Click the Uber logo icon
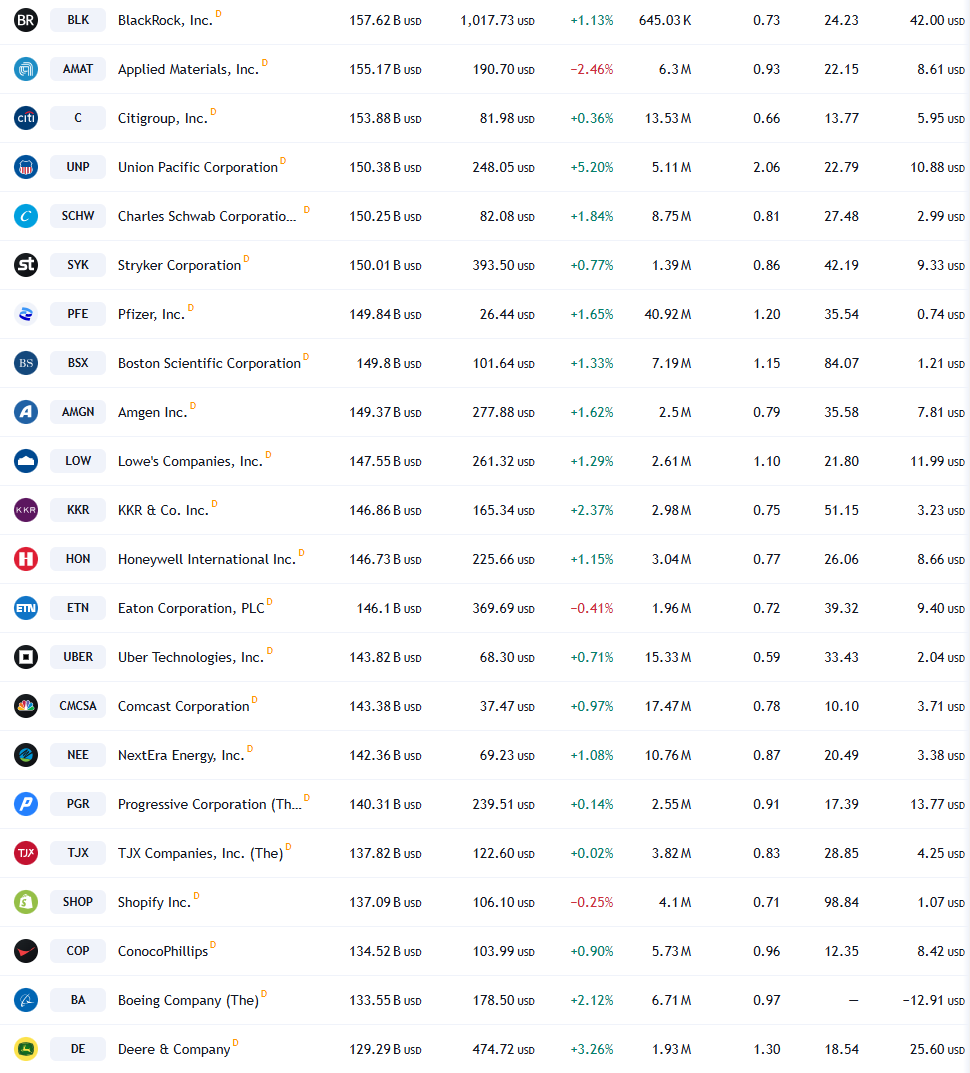The height and width of the screenshot is (1073, 970). point(26,657)
